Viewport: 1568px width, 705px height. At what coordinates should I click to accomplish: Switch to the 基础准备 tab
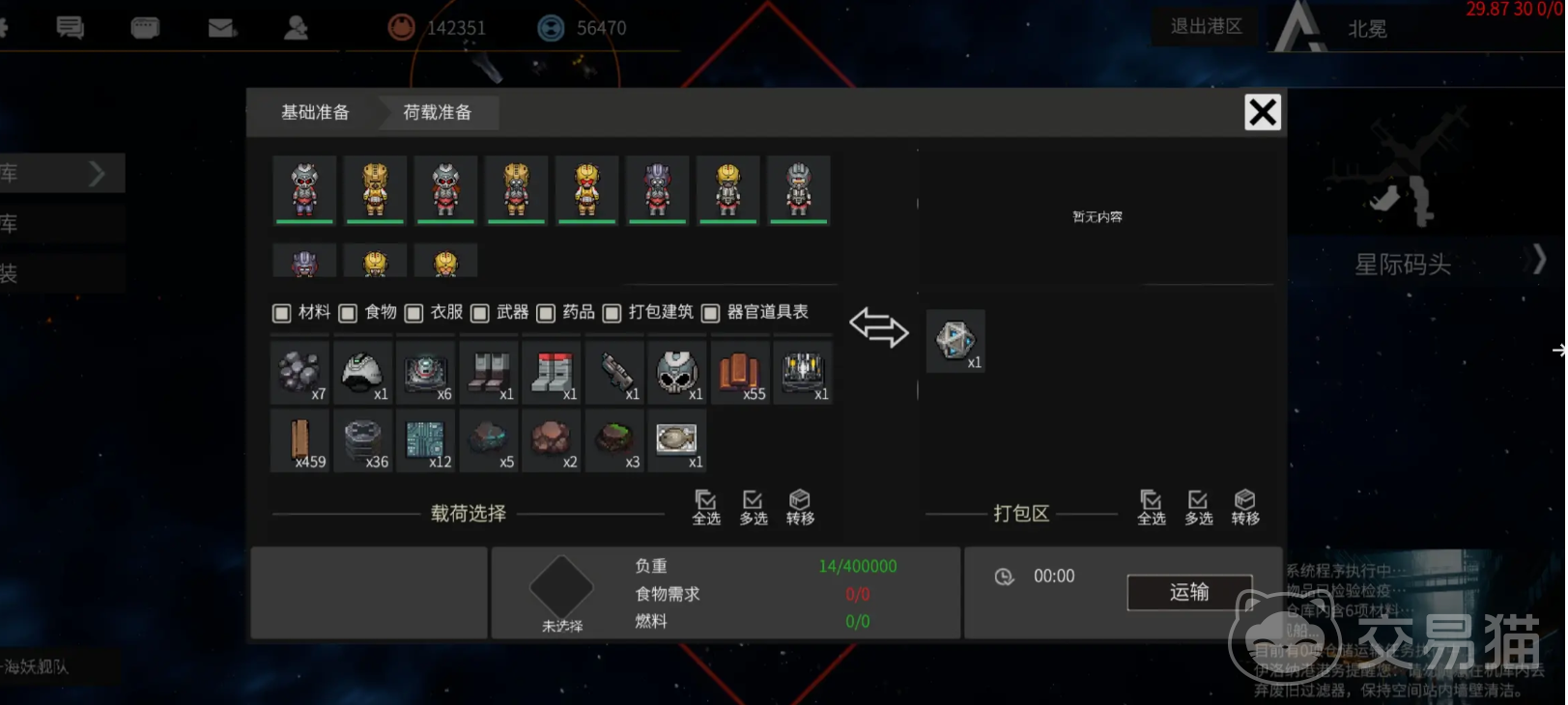point(315,113)
